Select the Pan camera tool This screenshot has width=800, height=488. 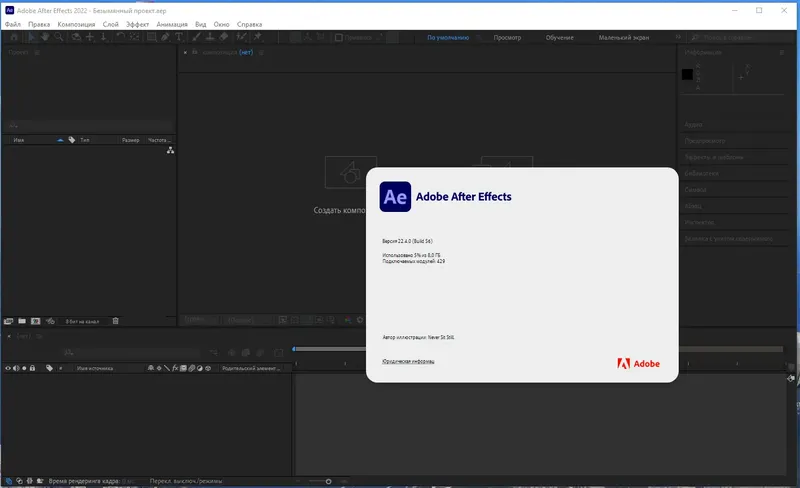[90, 37]
